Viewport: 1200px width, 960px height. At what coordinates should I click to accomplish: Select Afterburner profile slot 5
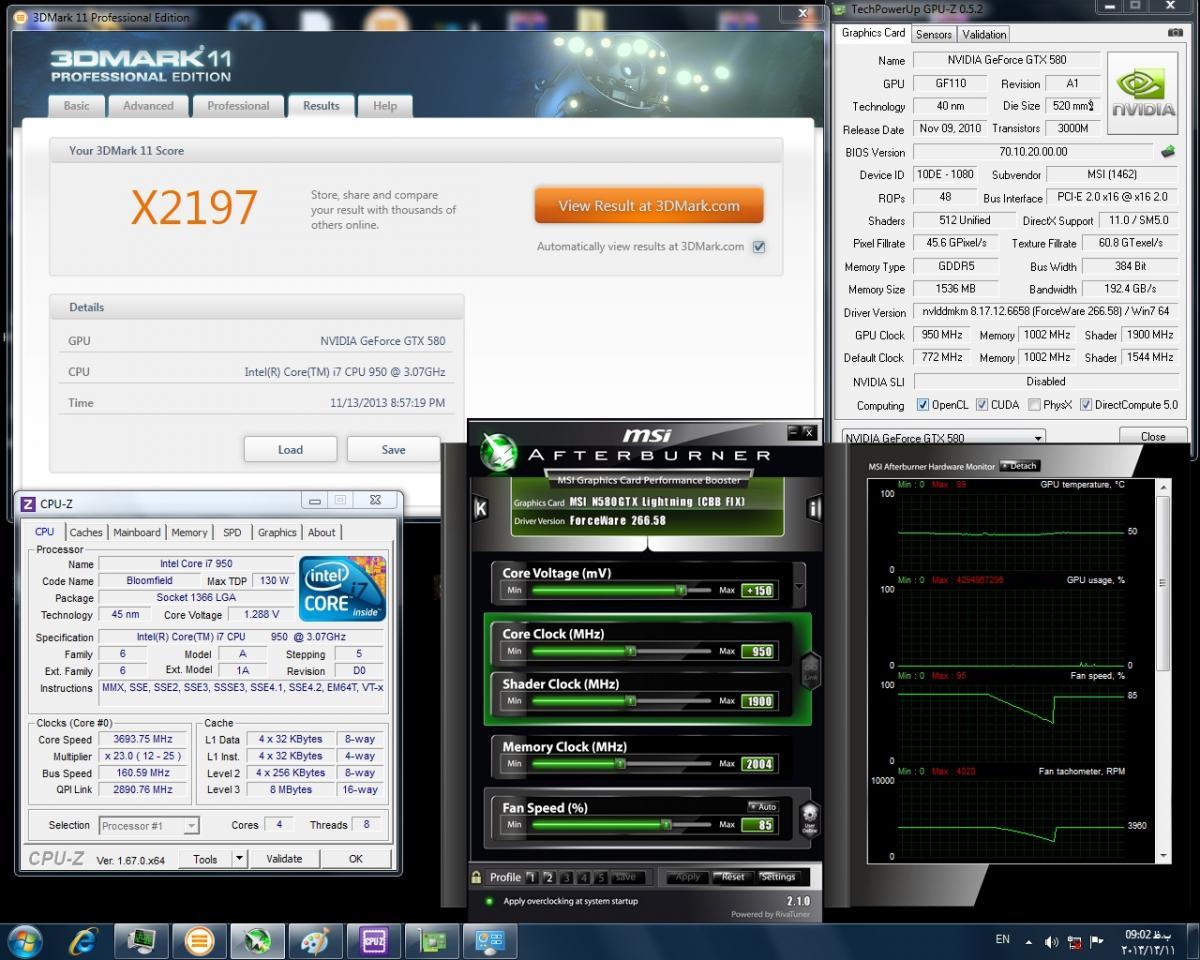tap(601, 877)
